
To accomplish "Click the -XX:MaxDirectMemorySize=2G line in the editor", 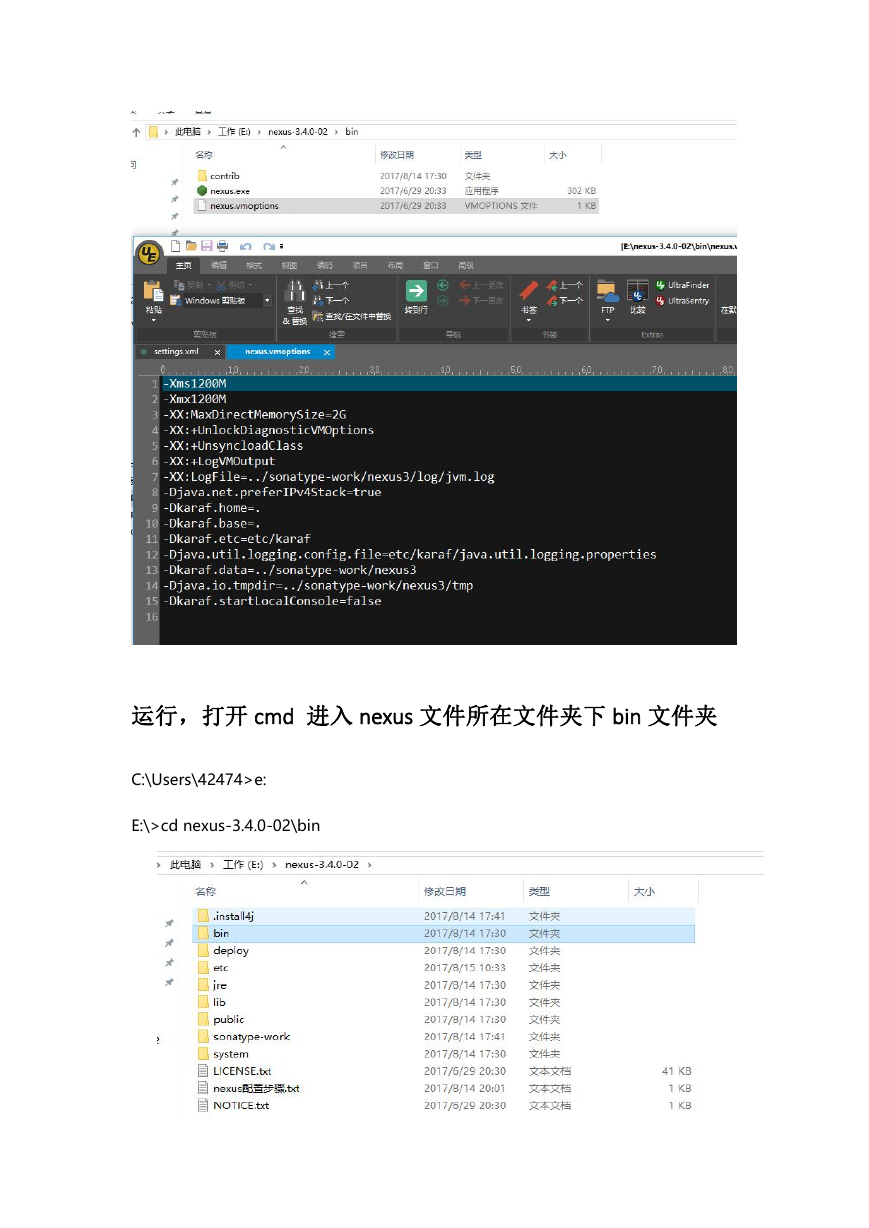I will pos(255,414).
